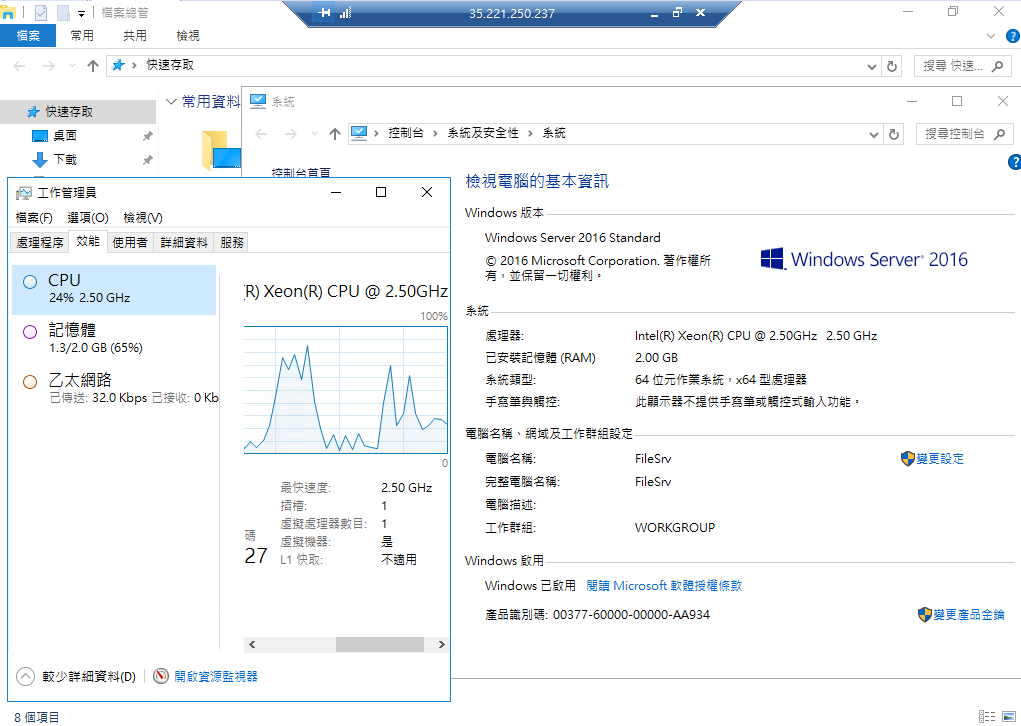Click quick access star in File Explorer address bar

[118, 65]
